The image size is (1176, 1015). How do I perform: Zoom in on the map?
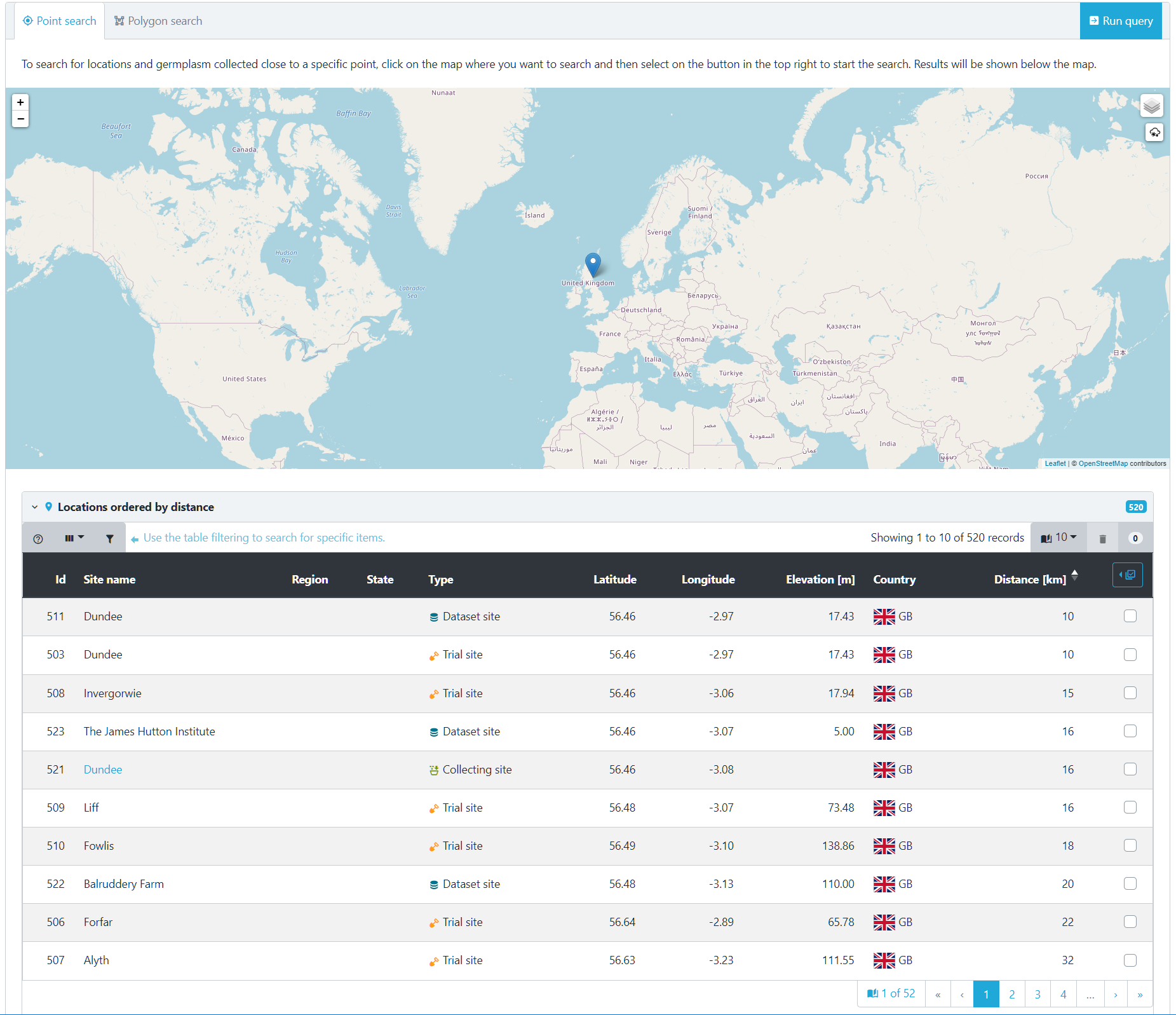(20, 102)
